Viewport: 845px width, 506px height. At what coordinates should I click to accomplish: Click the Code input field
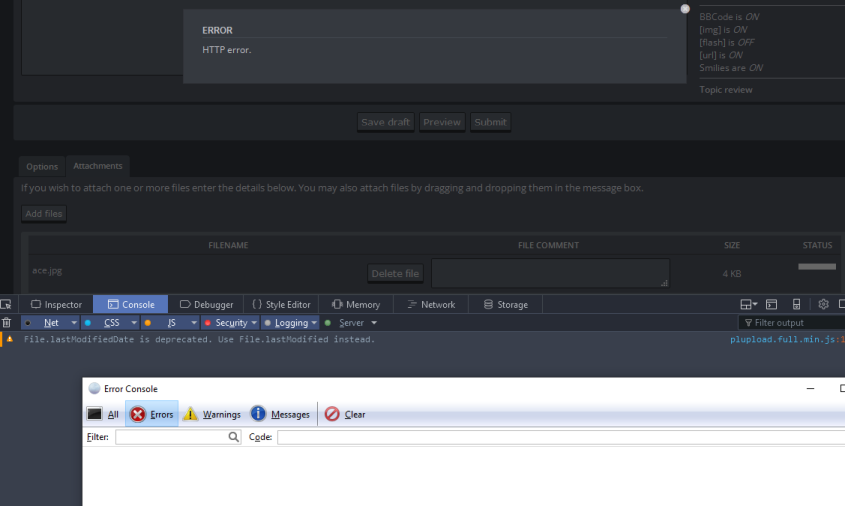coord(561,437)
